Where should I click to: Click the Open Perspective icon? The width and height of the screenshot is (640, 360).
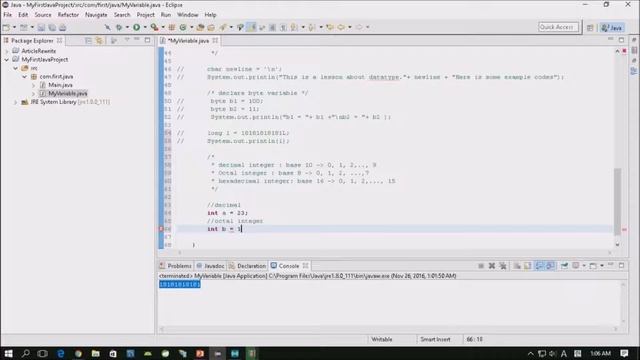(x=590, y=27)
